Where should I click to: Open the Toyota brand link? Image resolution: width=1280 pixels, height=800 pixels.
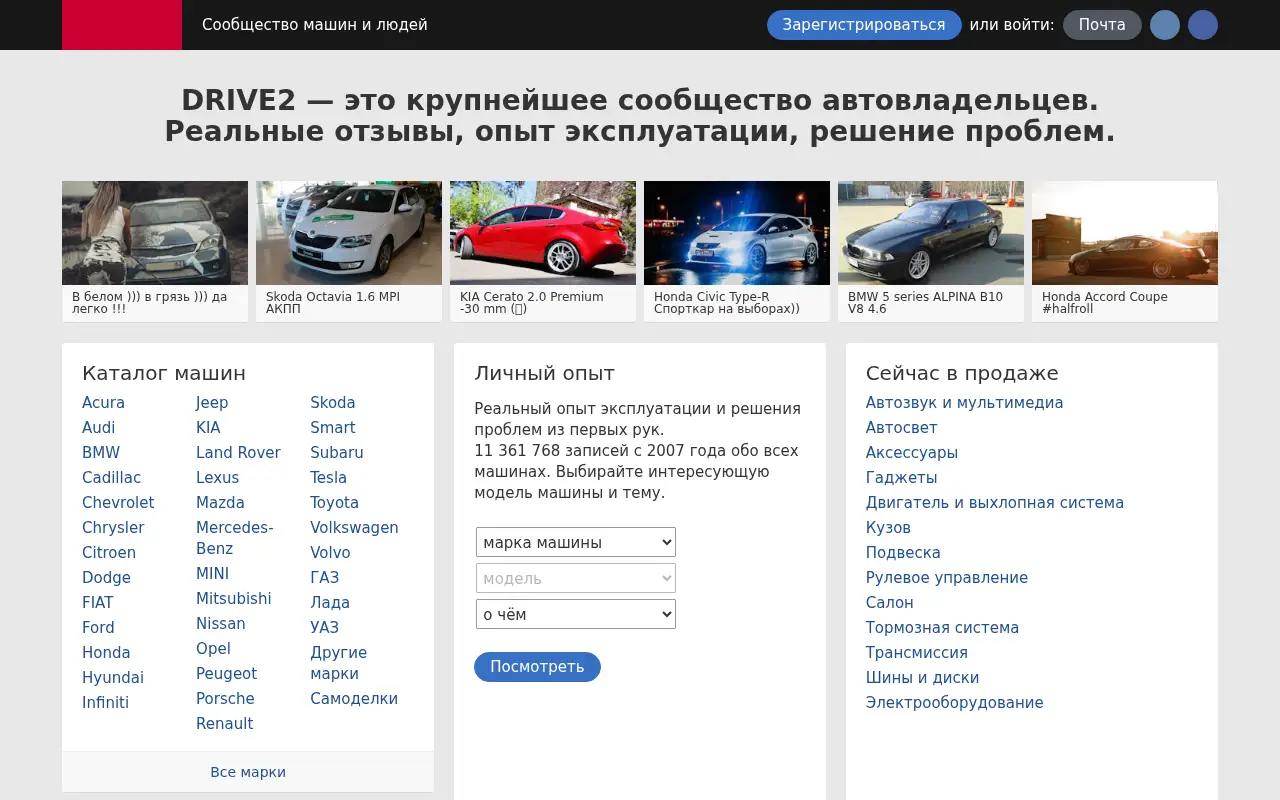(334, 503)
